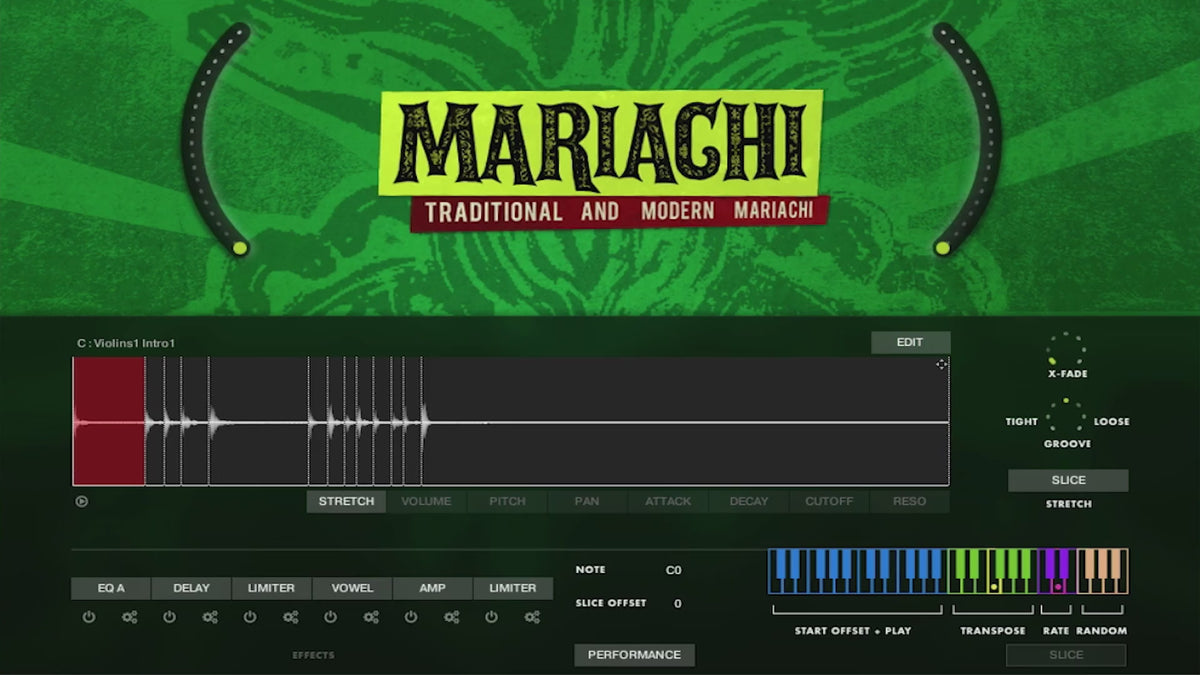Click the PERFORMANCE button

pyautogui.click(x=634, y=655)
